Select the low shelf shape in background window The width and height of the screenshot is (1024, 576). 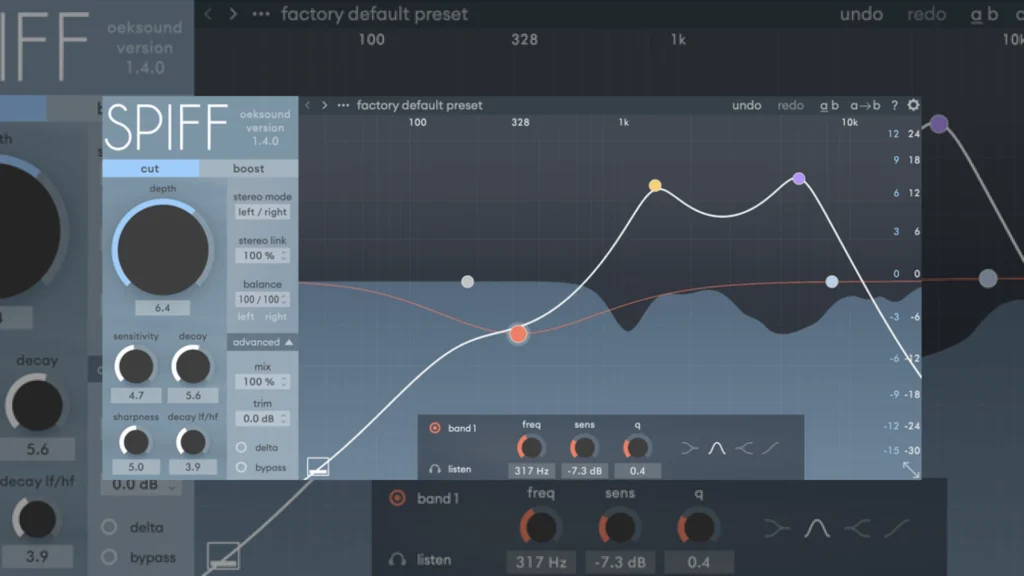tap(777, 528)
